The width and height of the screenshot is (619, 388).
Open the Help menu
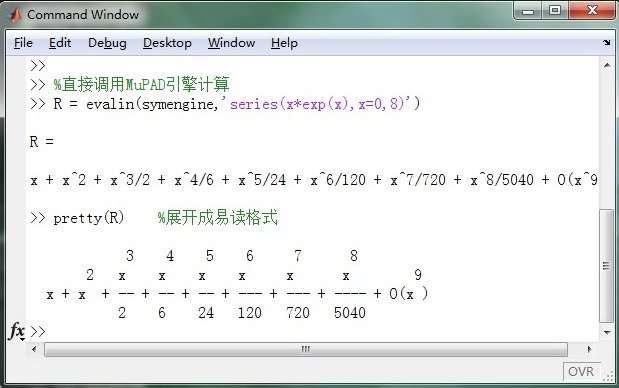284,43
